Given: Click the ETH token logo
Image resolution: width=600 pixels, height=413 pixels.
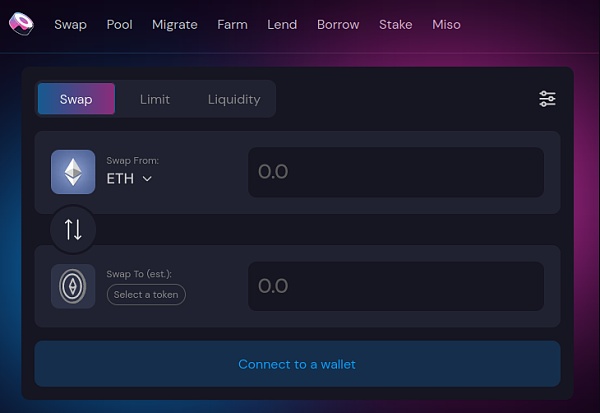Looking at the screenshot, I should pos(73,172).
